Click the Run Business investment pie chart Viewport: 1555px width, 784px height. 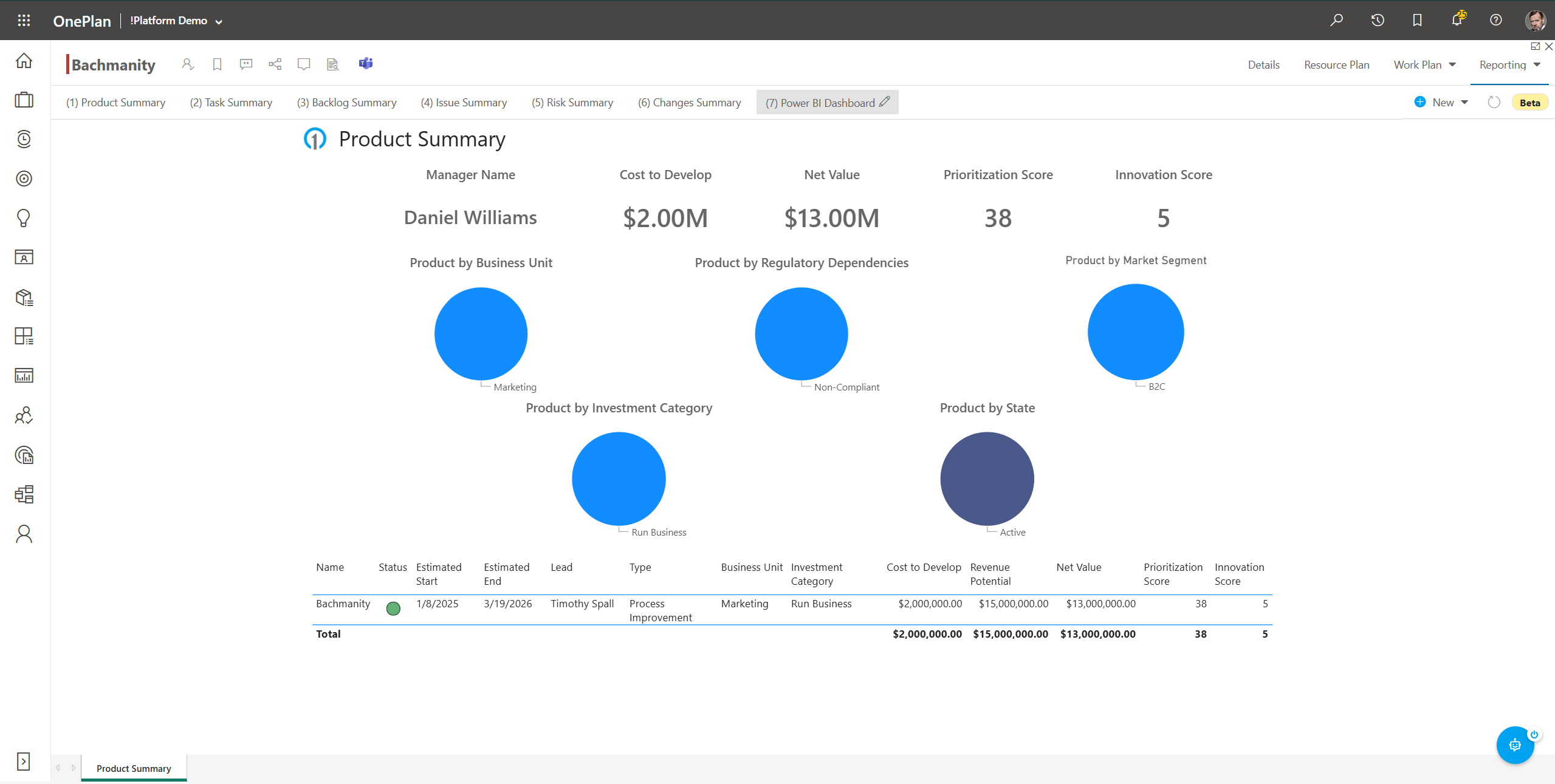coord(619,479)
